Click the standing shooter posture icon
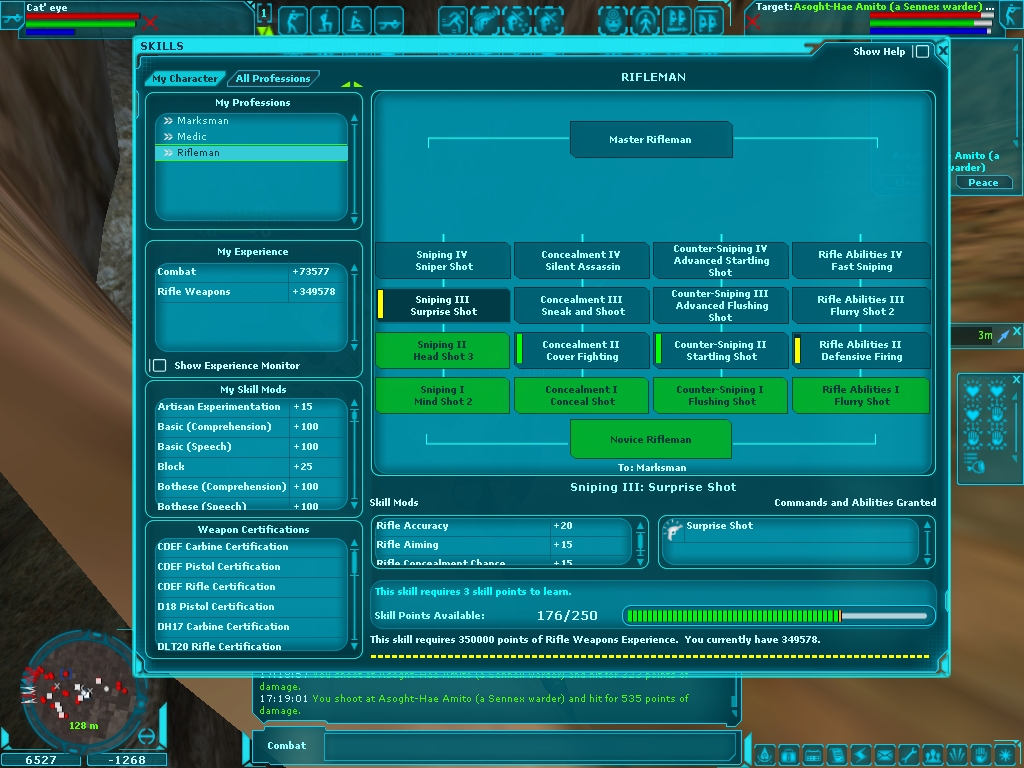The image size is (1024, 768). tap(293, 20)
